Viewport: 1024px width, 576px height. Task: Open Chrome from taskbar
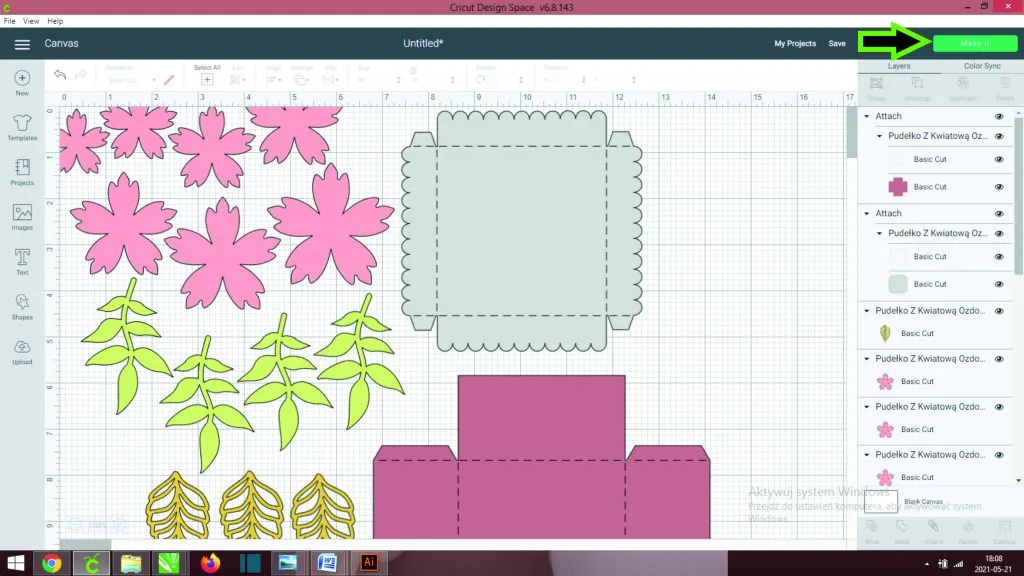tap(52, 563)
